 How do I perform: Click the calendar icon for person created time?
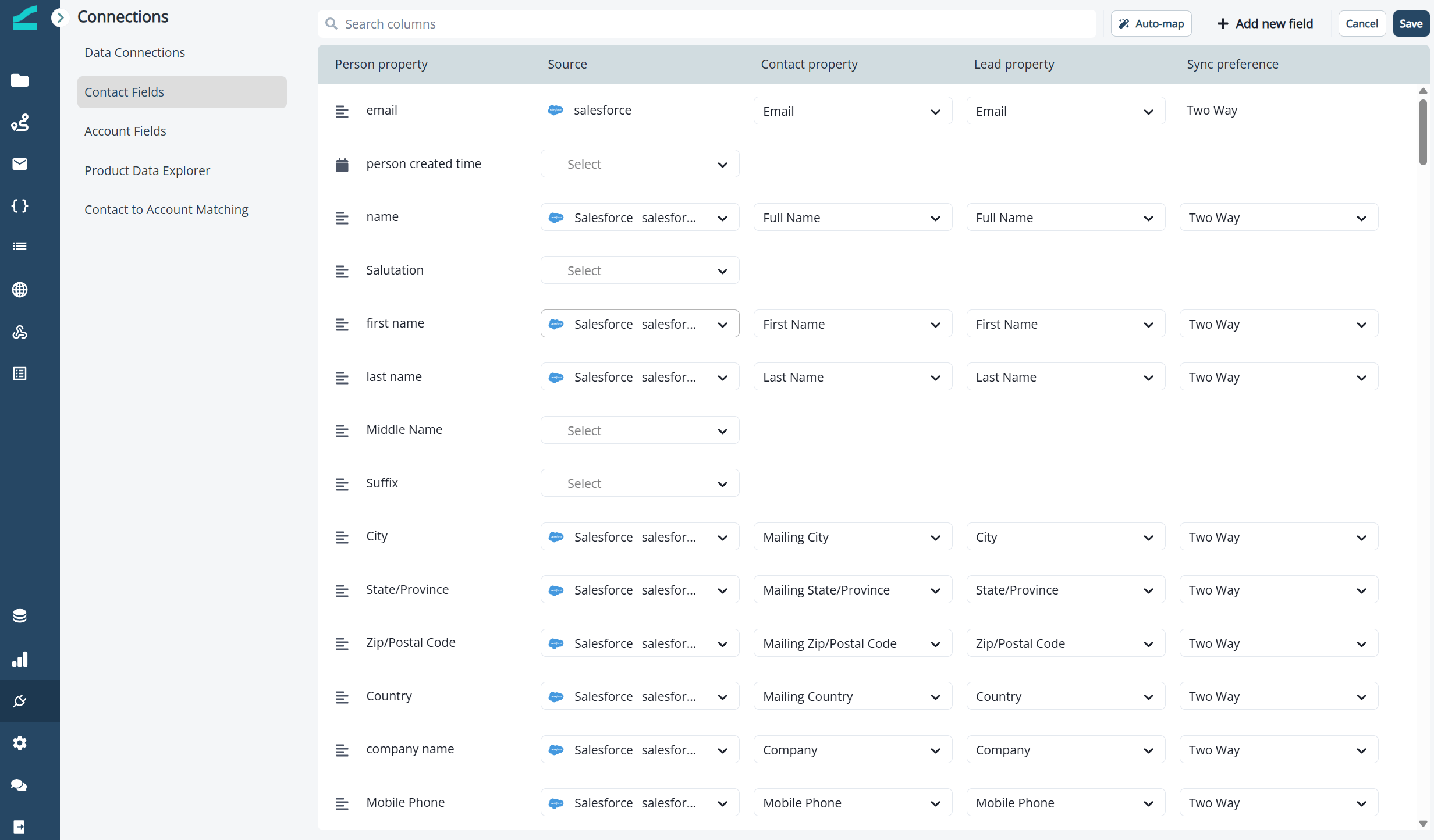342,165
